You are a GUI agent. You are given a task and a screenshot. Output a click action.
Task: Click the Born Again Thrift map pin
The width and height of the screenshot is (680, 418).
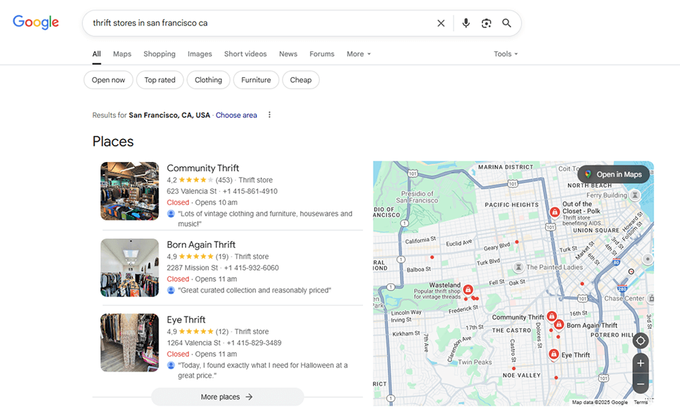[x=559, y=324]
